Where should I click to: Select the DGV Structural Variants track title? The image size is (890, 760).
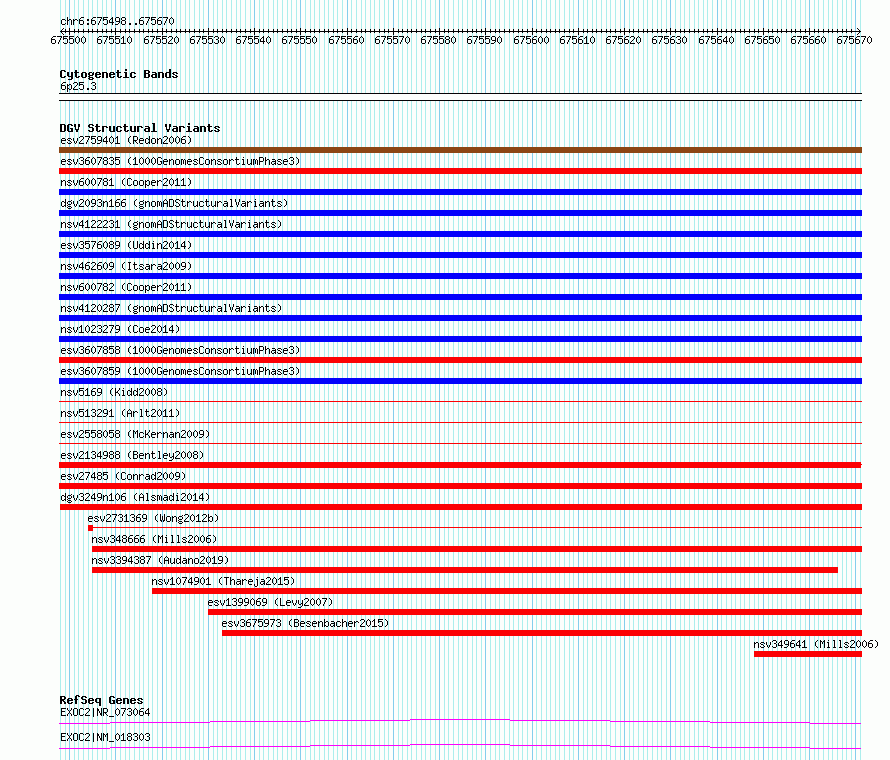140,128
